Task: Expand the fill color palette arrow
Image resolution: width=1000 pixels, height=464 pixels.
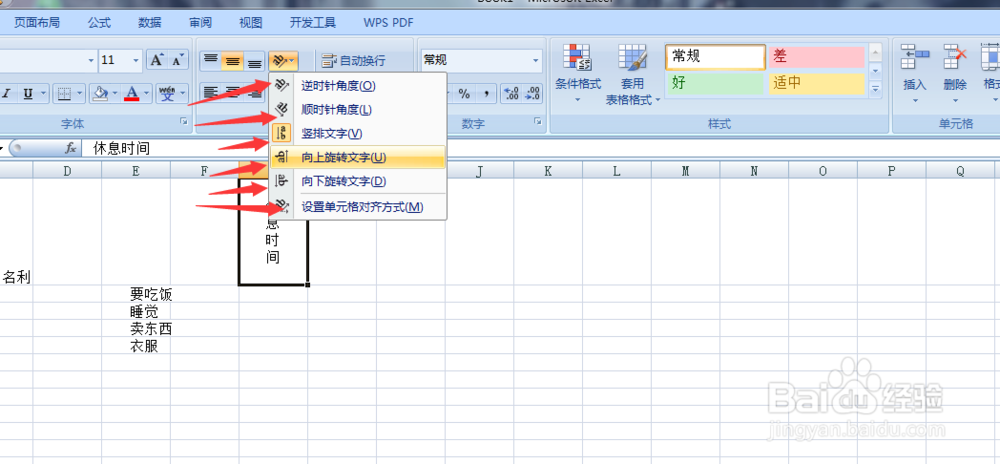Action: [x=115, y=94]
